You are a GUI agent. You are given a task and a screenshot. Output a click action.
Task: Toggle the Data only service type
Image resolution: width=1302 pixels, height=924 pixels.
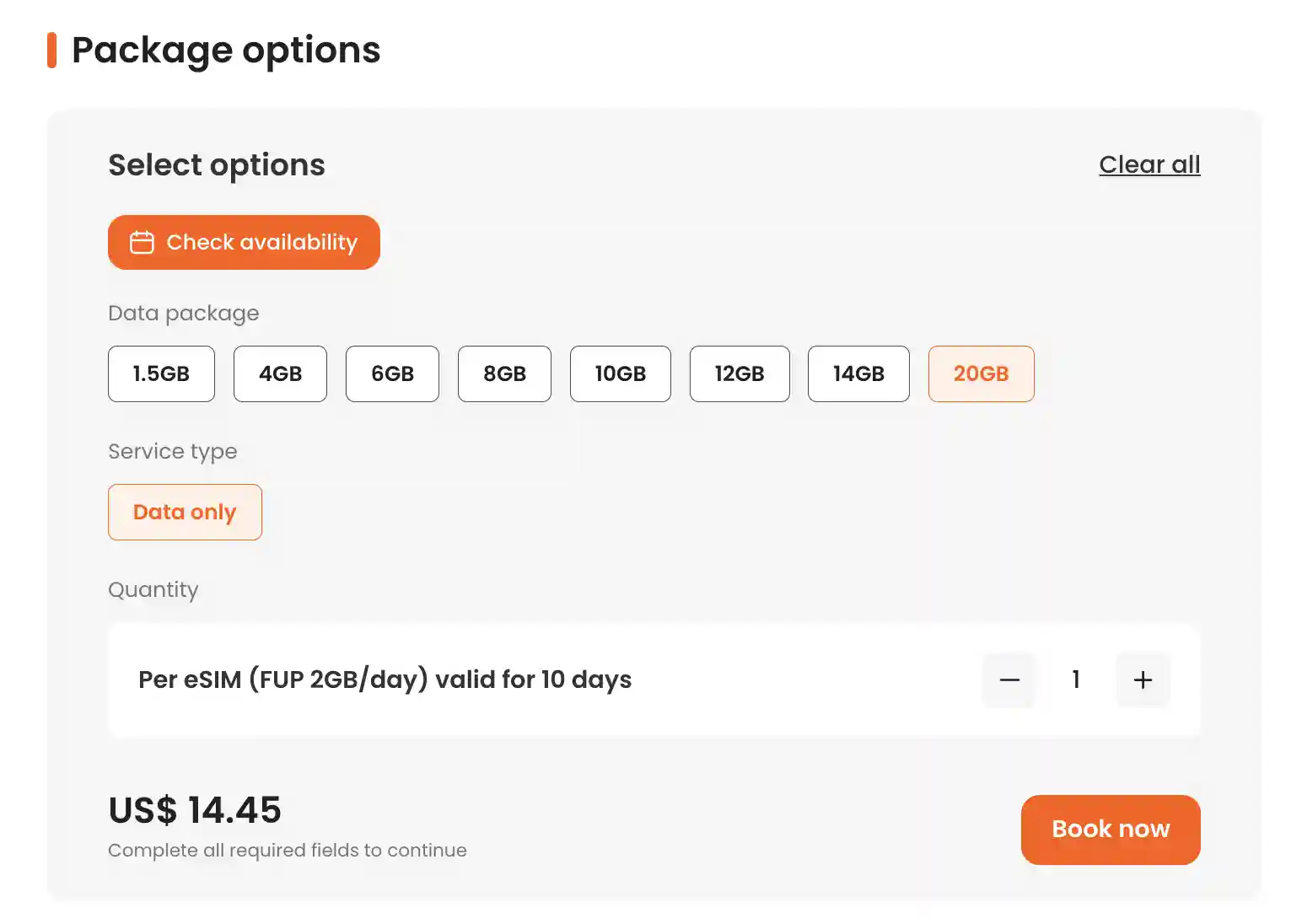(x=185, y=512)
